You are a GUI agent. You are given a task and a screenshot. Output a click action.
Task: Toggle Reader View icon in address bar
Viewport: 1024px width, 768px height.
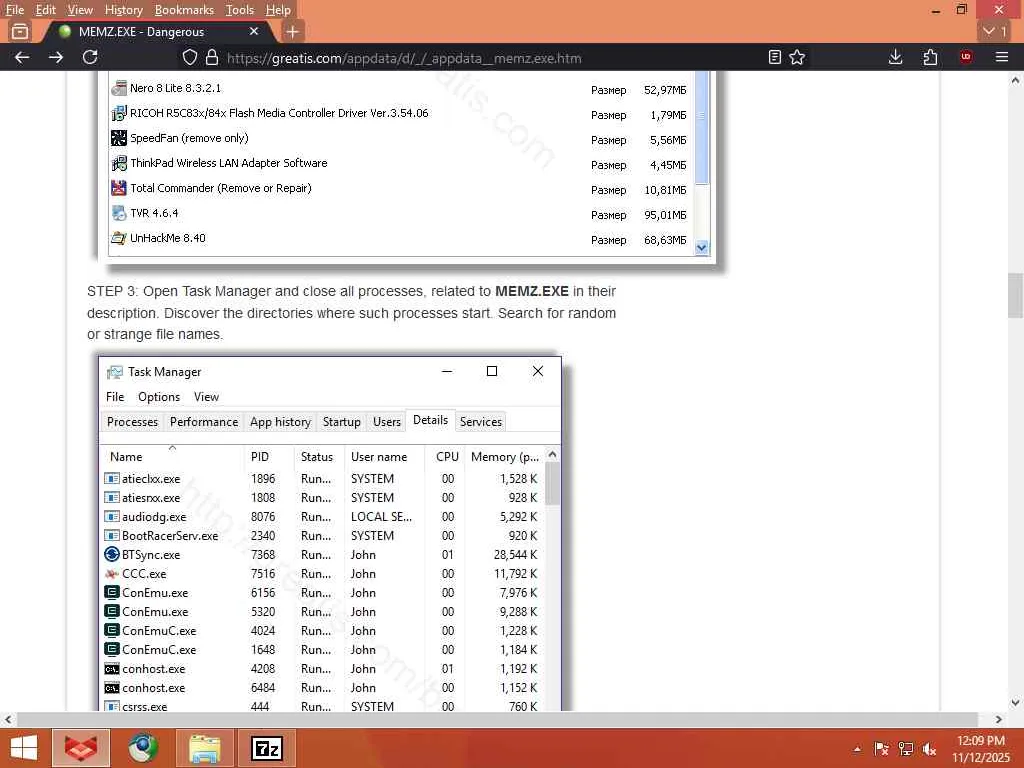pyautogui.click(x=775, y=57)
